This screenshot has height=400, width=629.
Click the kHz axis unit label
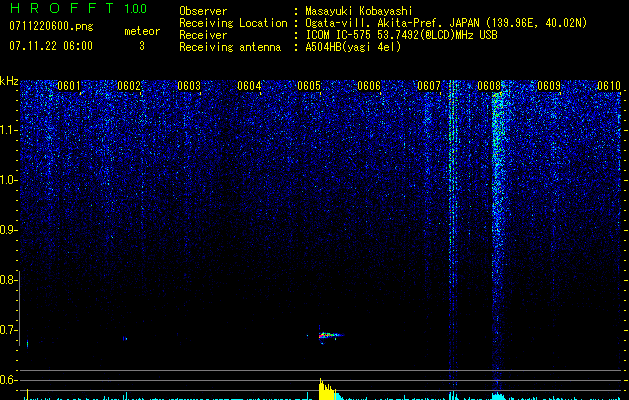pos(9,81)
